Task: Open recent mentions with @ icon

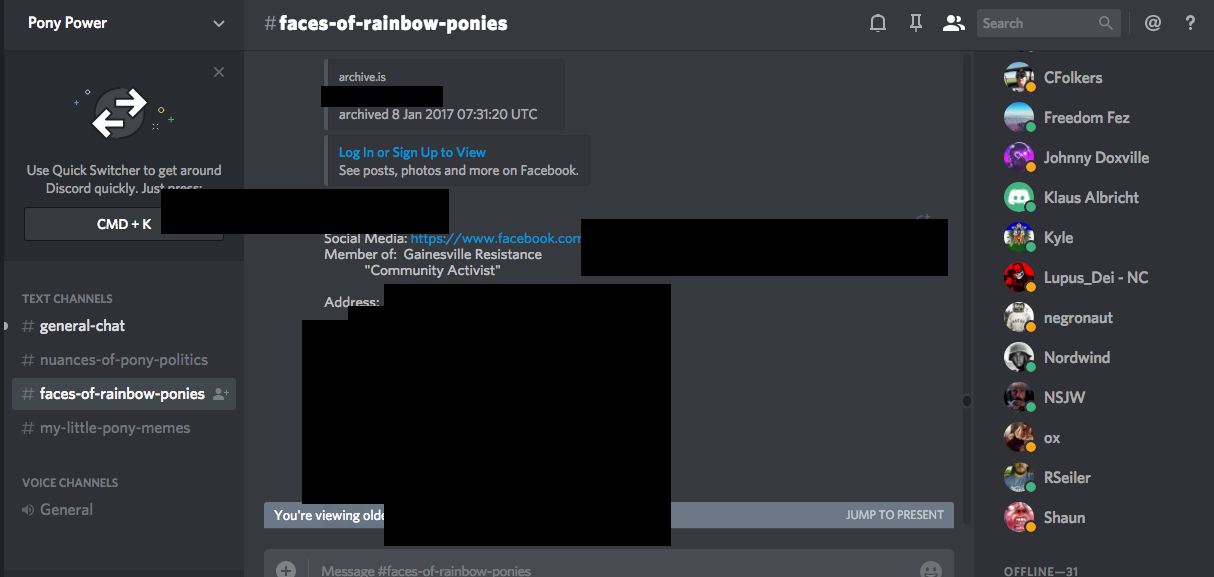Action: pos(1153,23)
